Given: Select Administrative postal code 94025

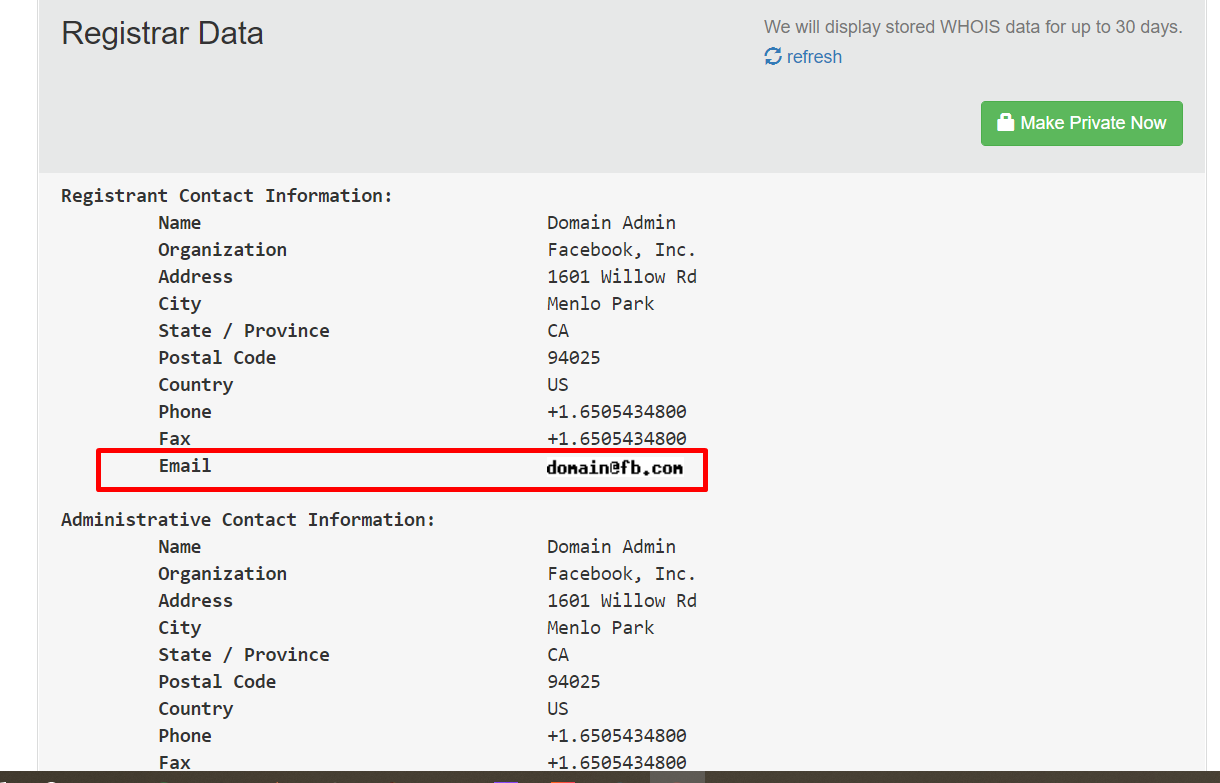Looking at the screenshot, I should (x=574, y=682).
